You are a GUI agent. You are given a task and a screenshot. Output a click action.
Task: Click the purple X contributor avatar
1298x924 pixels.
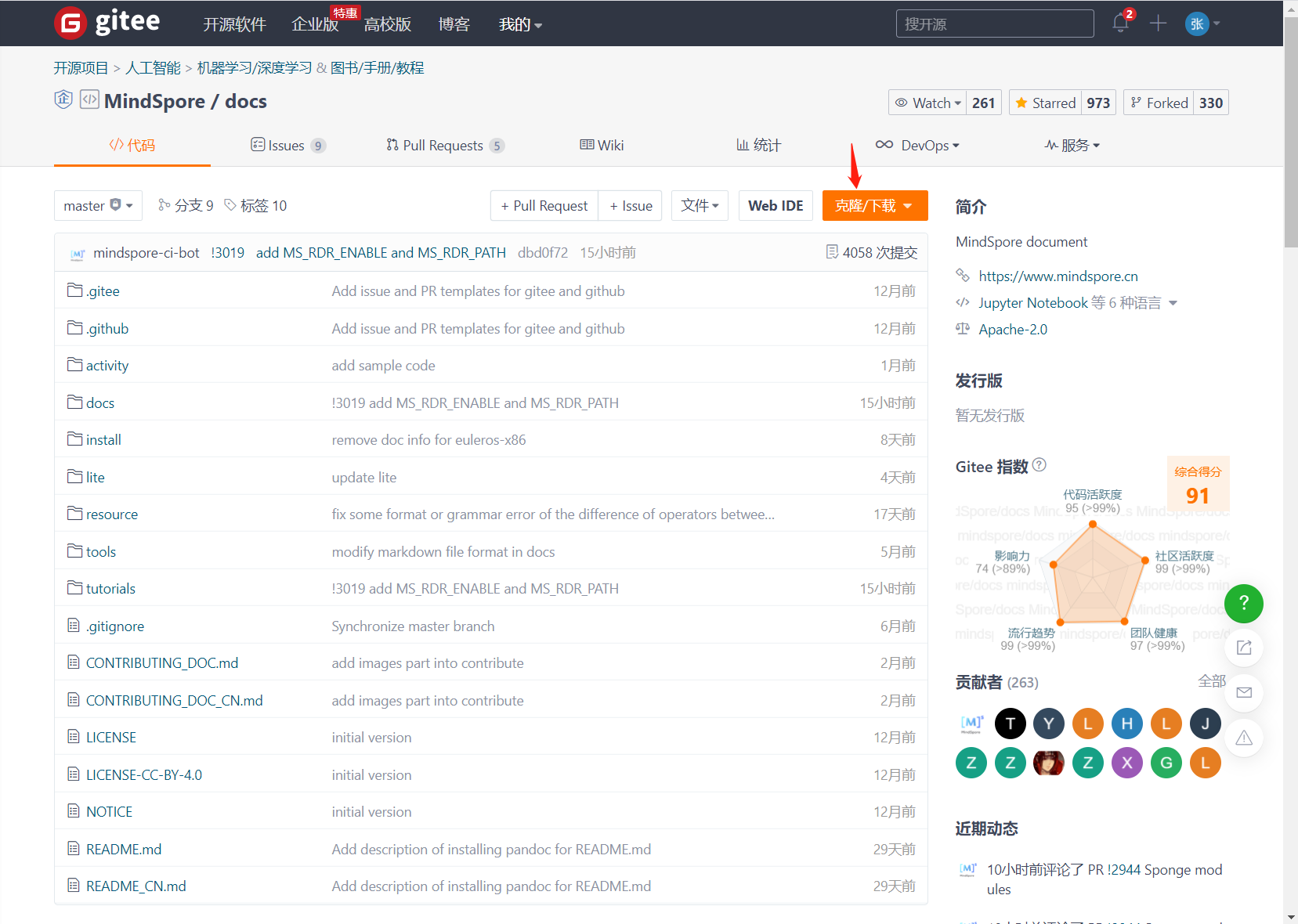(1127, 763)
